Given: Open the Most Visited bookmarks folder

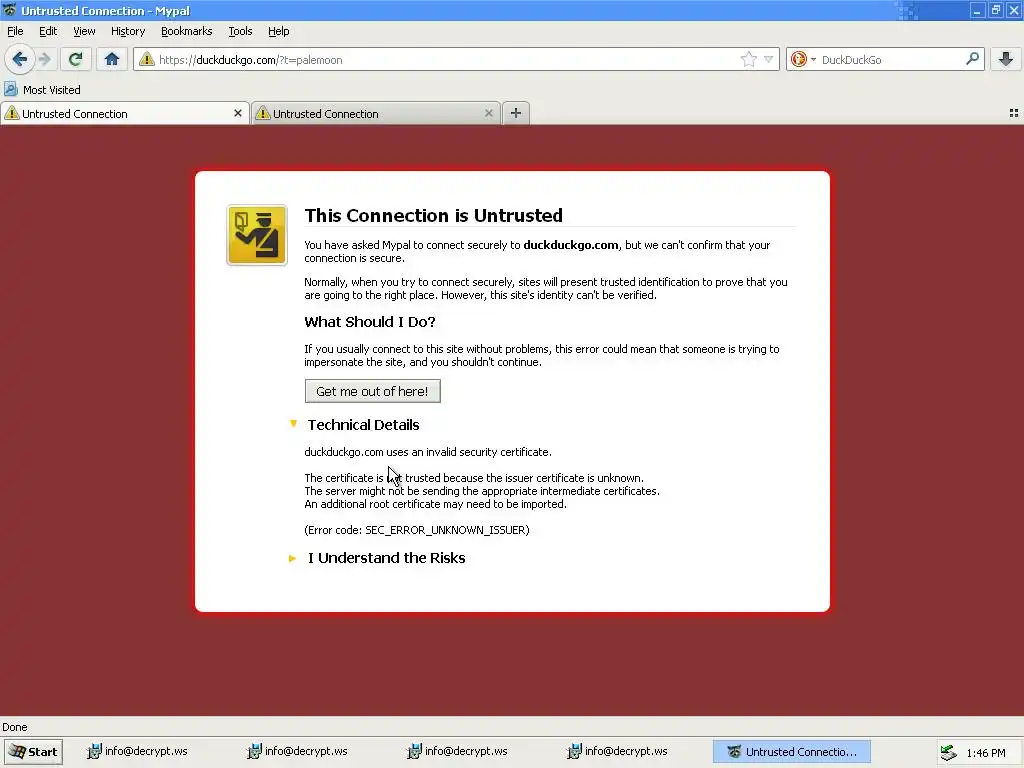Looking at the screenshot, I should 42,89.
